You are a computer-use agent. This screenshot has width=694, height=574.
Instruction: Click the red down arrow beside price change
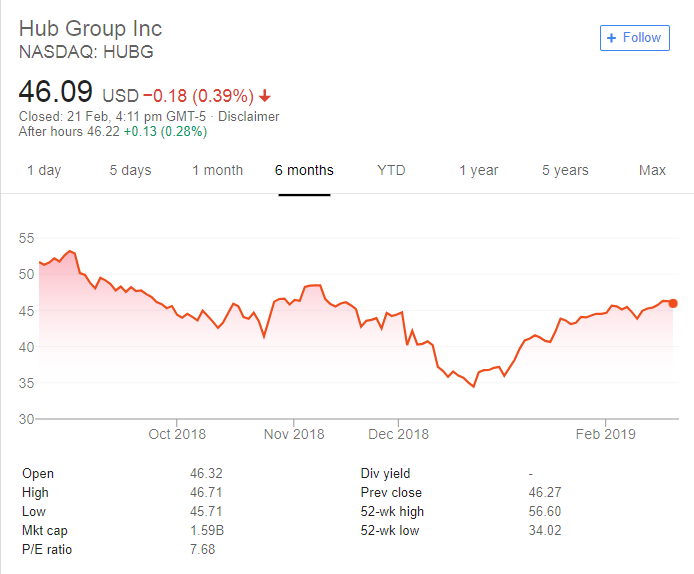point(264,96)
